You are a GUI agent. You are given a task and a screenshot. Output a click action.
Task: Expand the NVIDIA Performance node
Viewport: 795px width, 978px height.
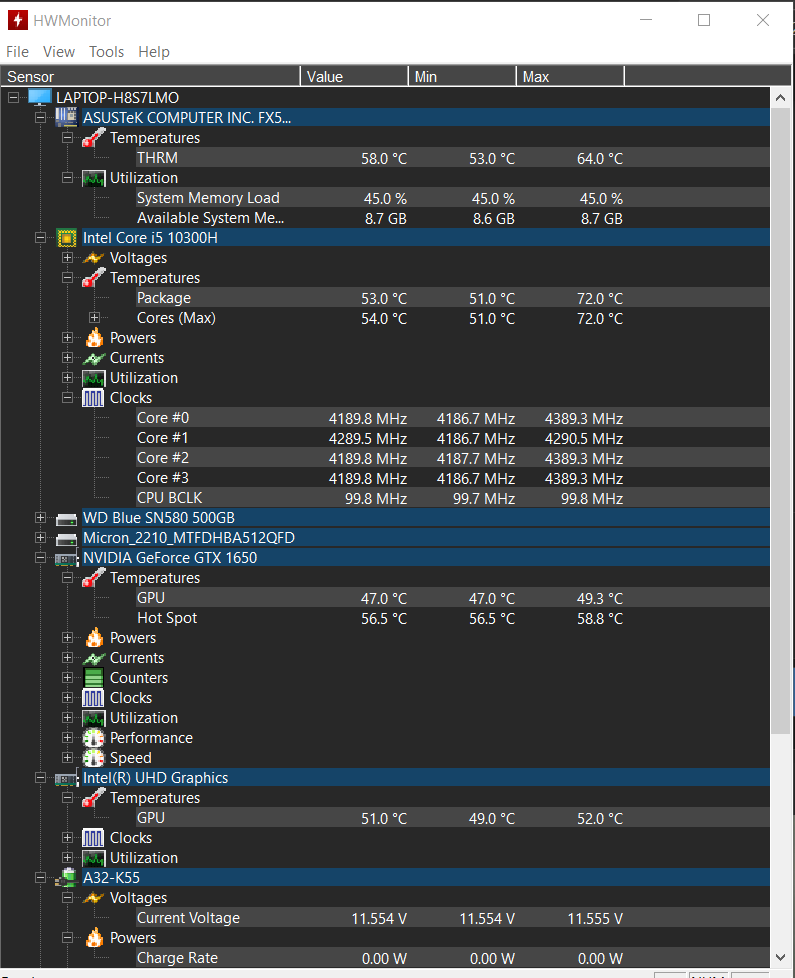(67, 737)
